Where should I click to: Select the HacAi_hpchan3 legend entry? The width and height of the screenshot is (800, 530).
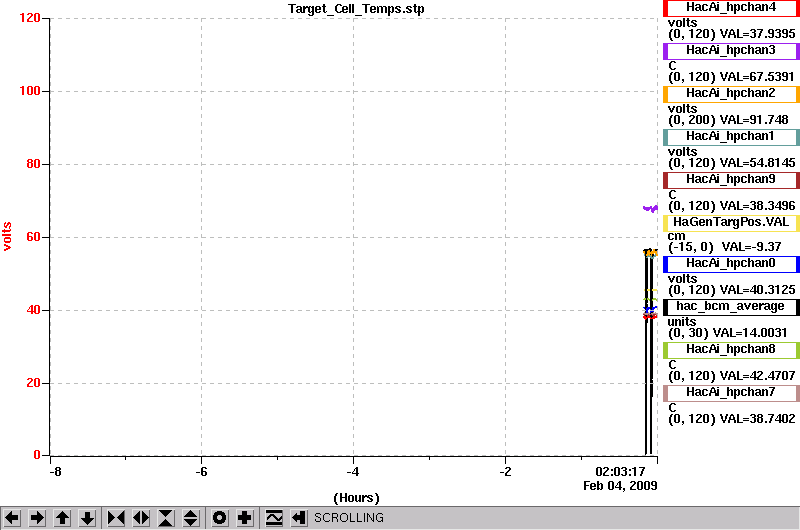pos(731,51)
